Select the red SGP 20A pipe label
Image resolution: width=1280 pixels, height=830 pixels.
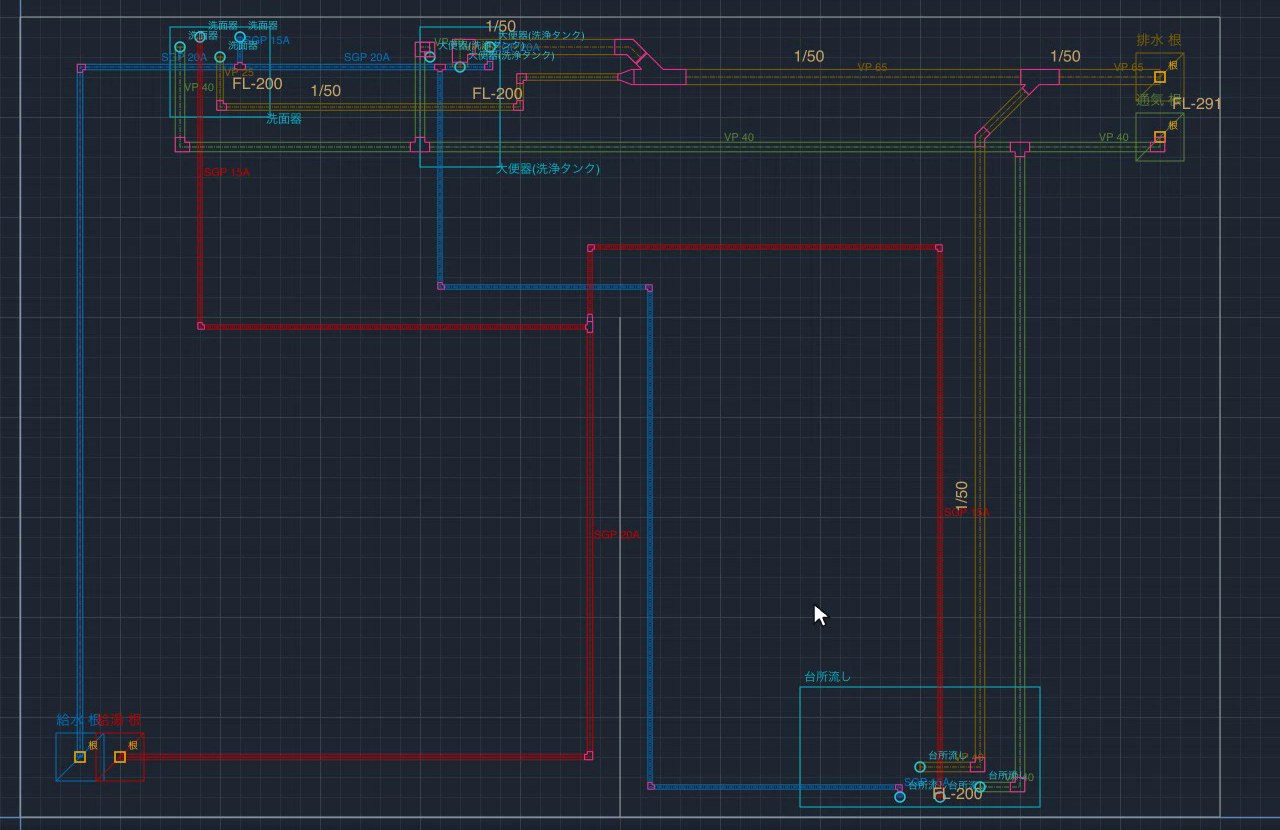(x=616, y=535)
